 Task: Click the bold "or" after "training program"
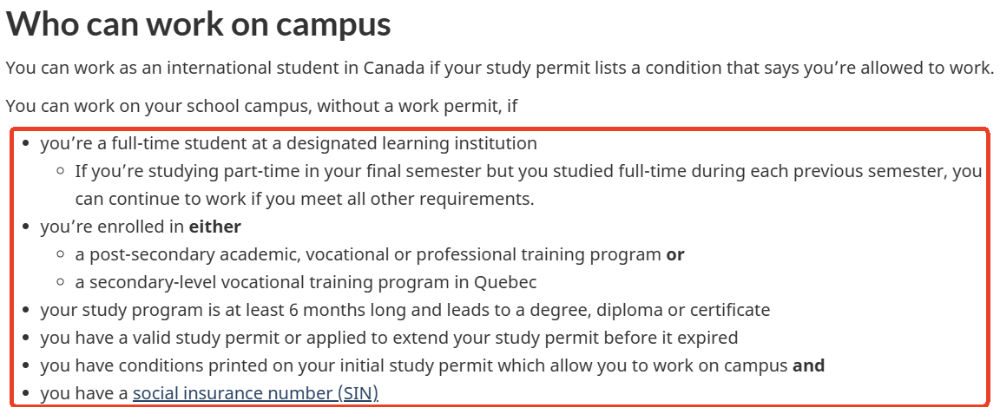point(675,254)
